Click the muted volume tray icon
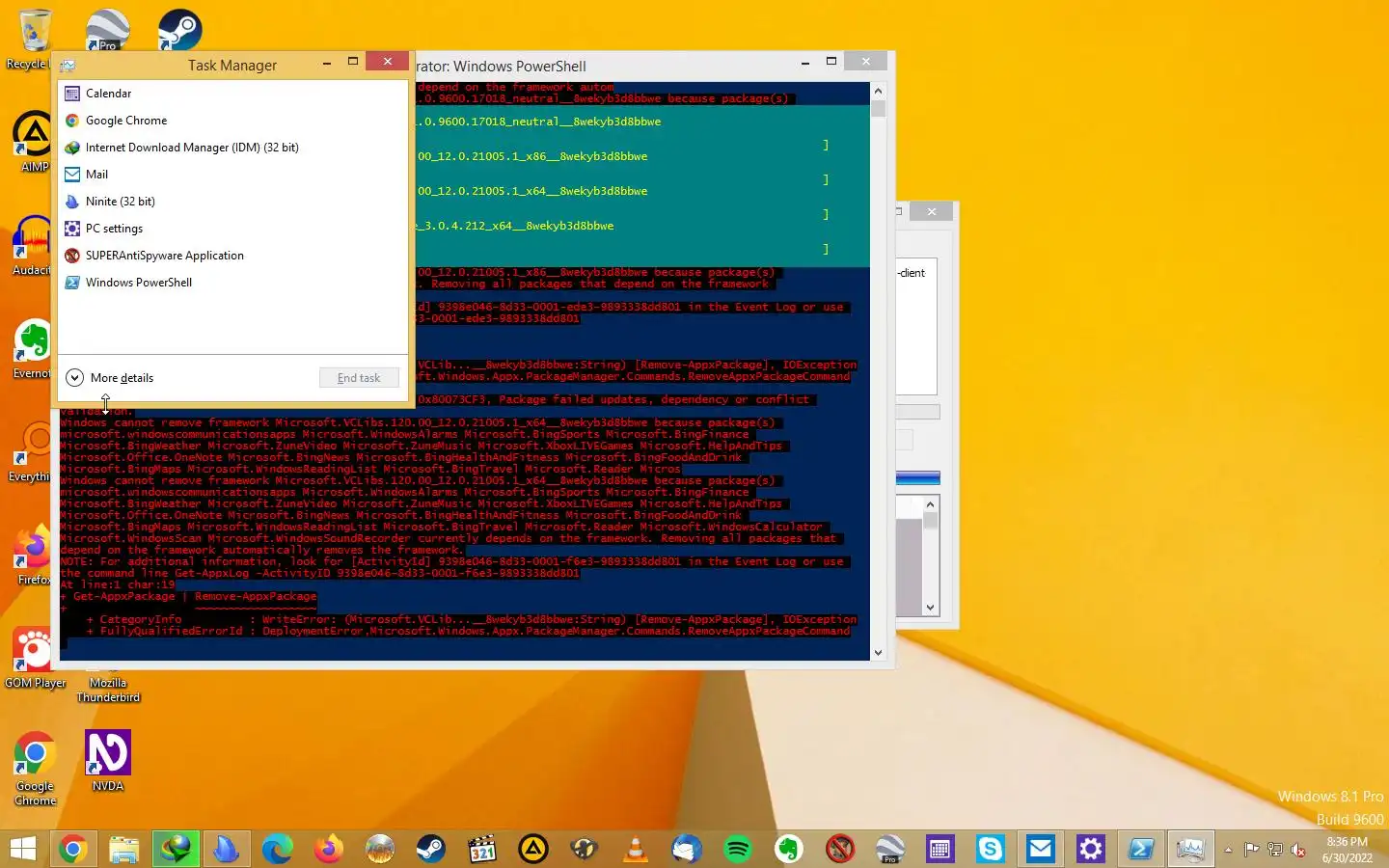Screen dimensions: 1389x868 pyautogui.click(x=1298, y=850)
